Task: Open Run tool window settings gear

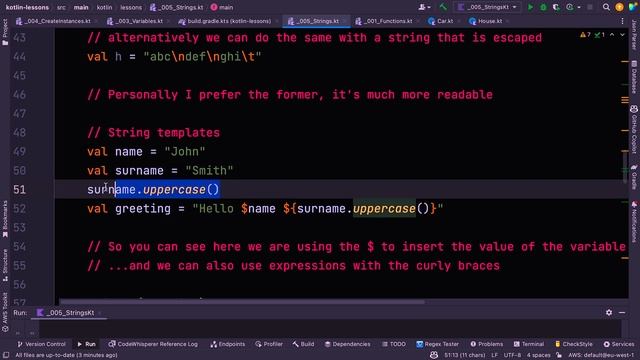Action: [x=609, y=312]
